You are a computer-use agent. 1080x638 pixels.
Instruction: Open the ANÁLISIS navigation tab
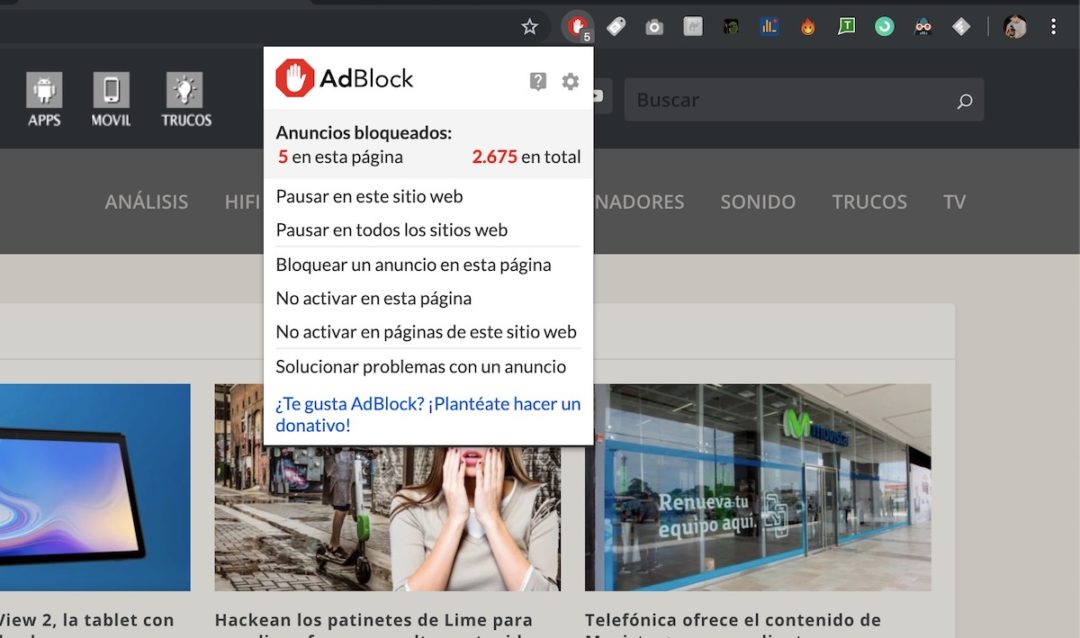146,202
